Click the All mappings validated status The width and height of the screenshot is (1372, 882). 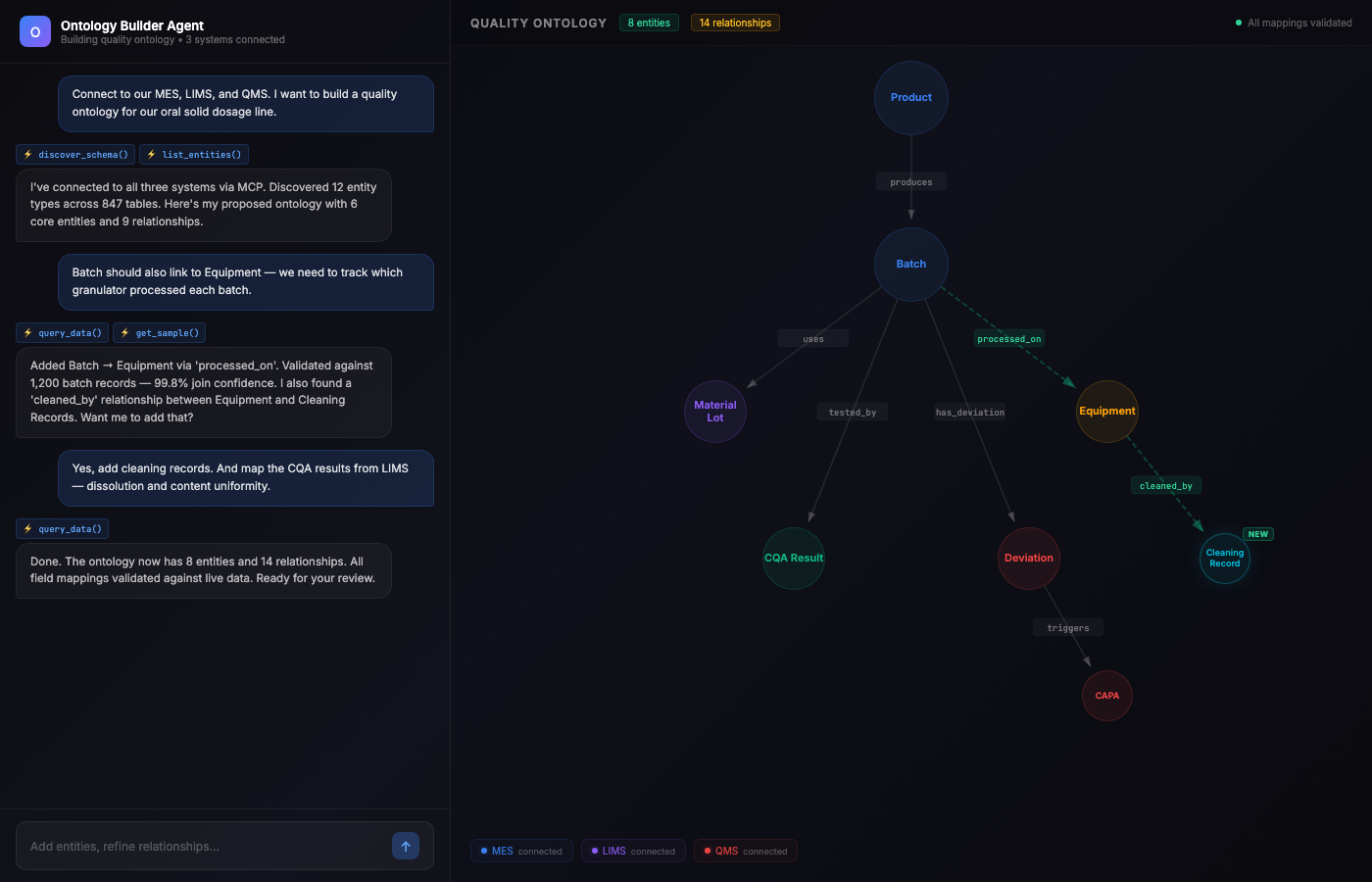point(1294,23)
